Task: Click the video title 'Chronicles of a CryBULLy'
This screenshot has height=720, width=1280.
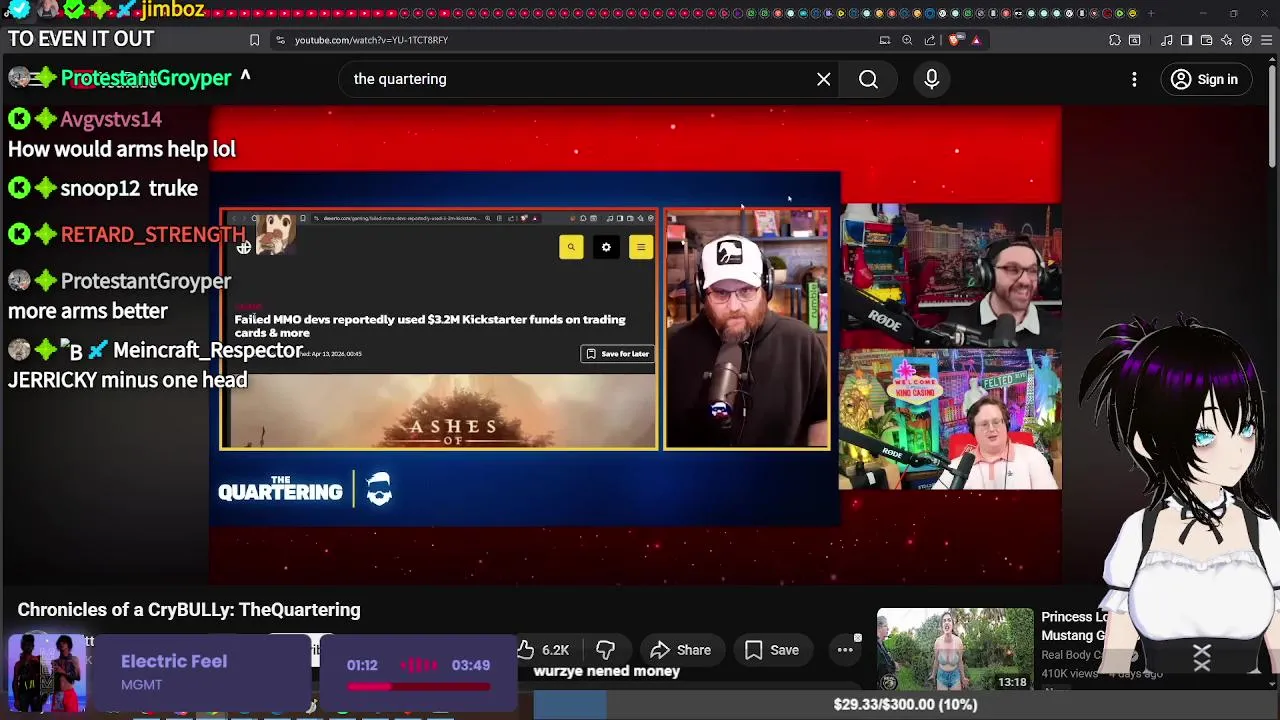Action: click(189, 610)
